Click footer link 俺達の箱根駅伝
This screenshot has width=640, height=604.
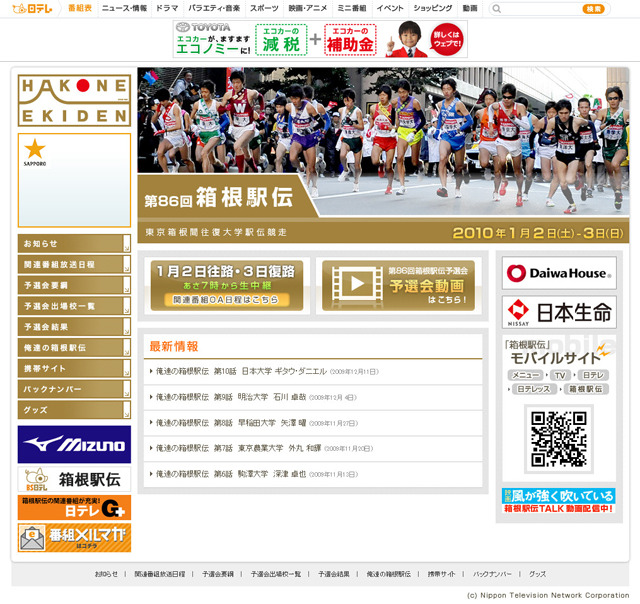(x=389, y=574)
